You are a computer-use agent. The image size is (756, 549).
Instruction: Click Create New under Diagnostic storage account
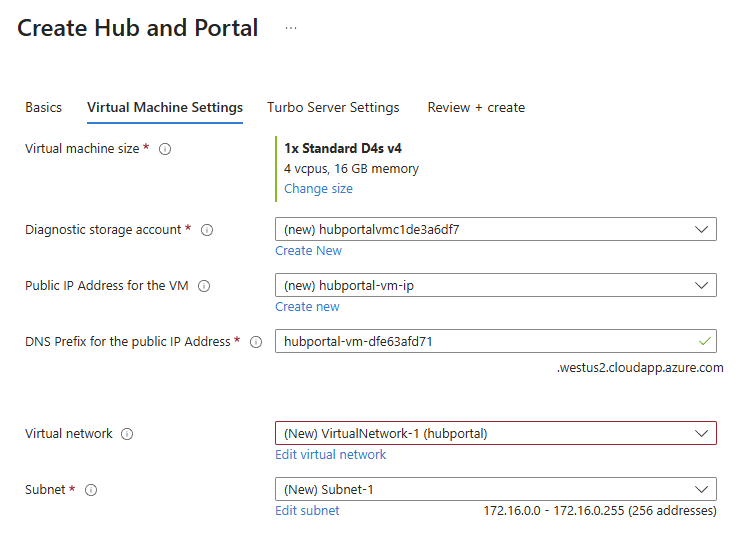[308, 251]
